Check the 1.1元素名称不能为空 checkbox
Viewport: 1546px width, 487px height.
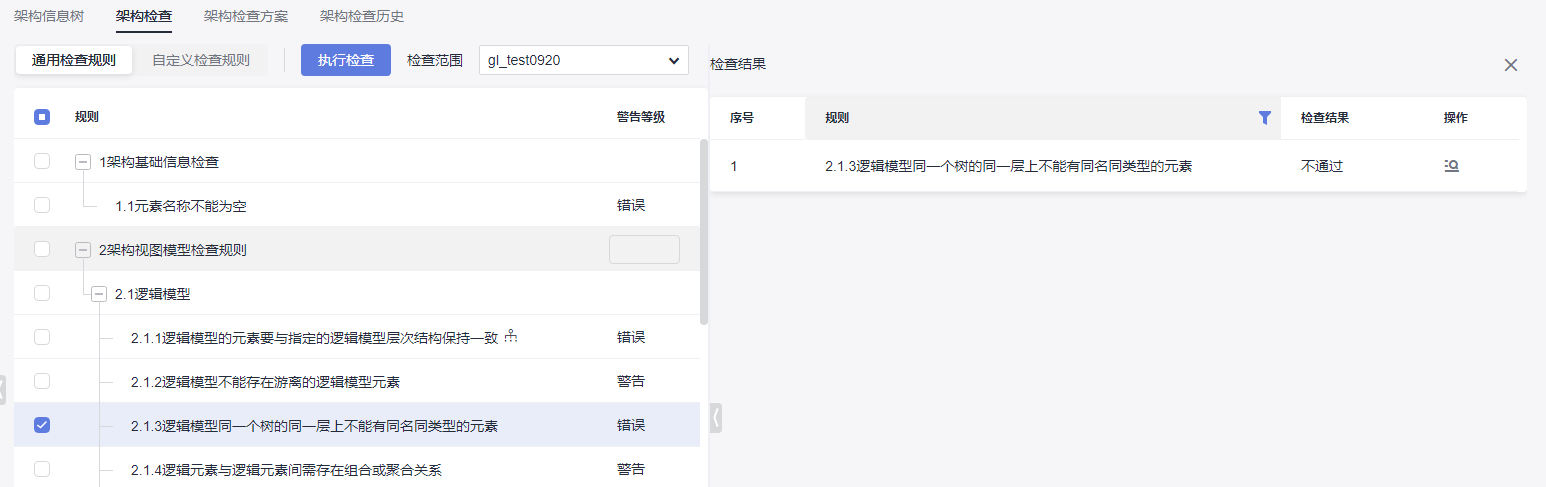pos(42,205)
